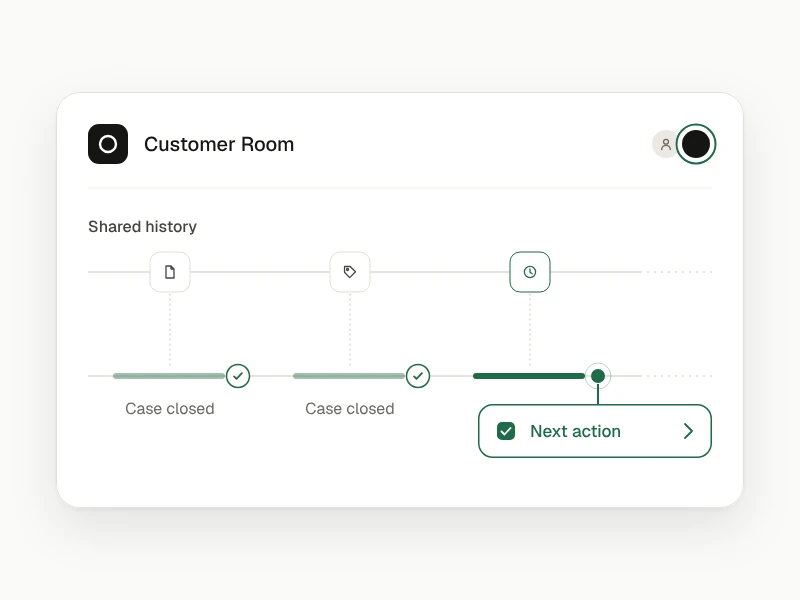Click the first light green progress bar

click(169, 376)
